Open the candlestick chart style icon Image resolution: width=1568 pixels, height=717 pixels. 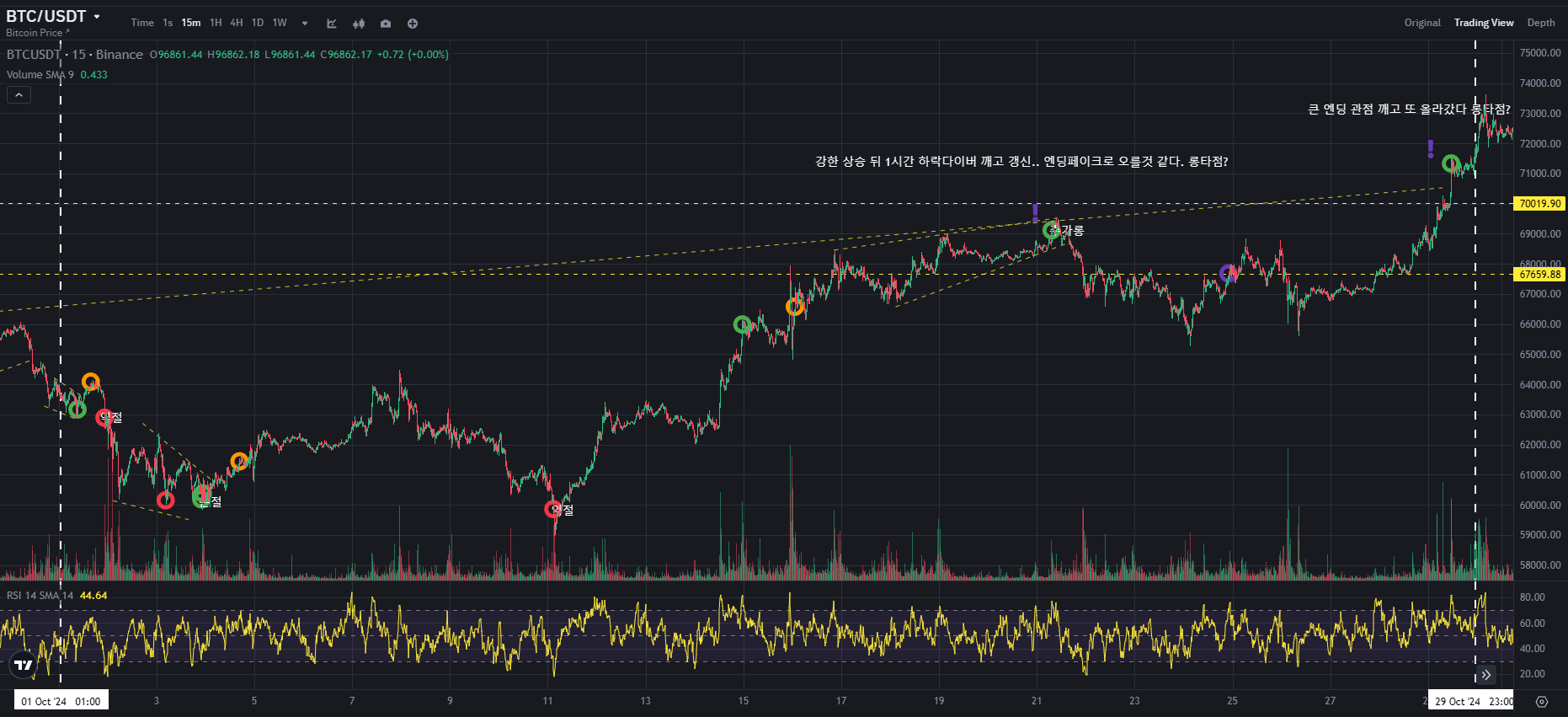(359, 24)
